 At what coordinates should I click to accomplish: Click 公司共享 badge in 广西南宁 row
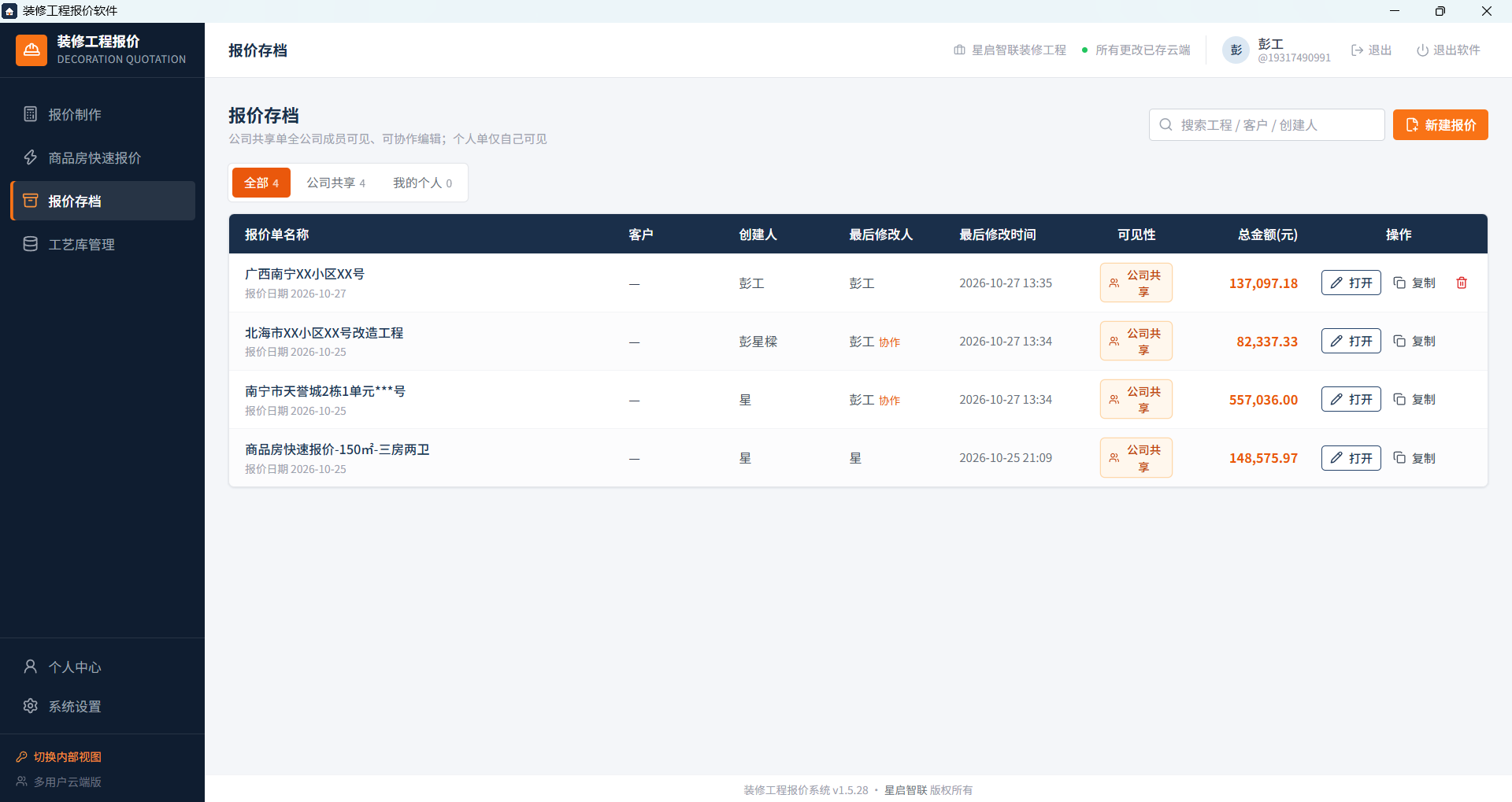1136,283
